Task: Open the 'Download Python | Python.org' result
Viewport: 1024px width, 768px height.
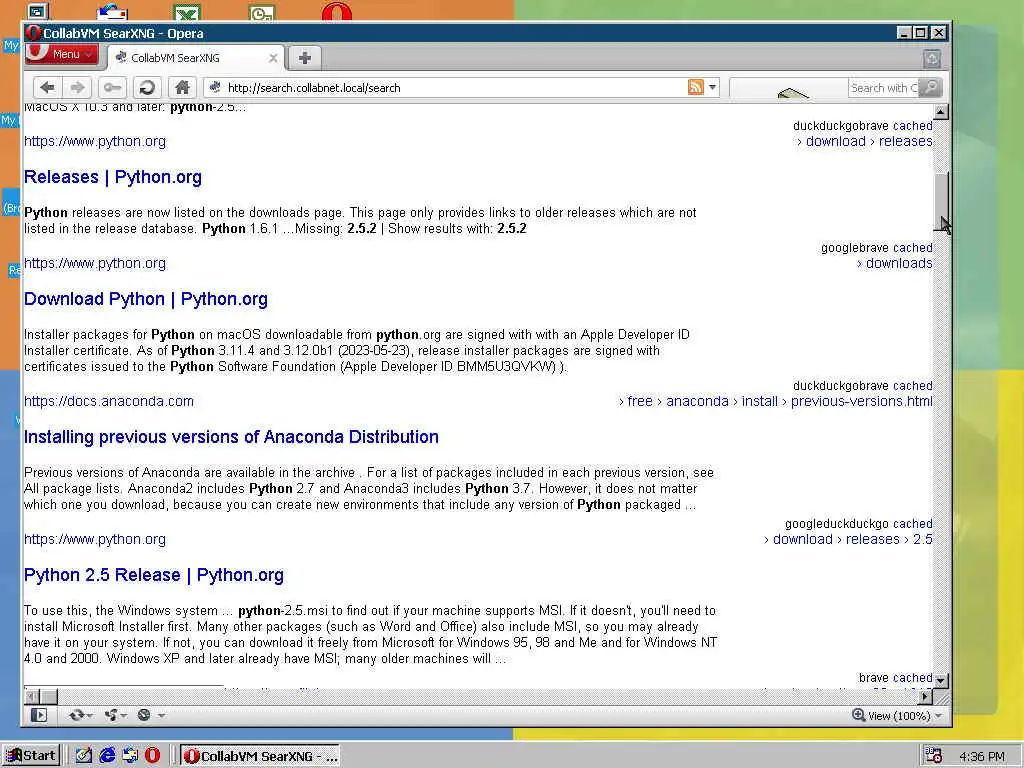Action: coord(146,299)
